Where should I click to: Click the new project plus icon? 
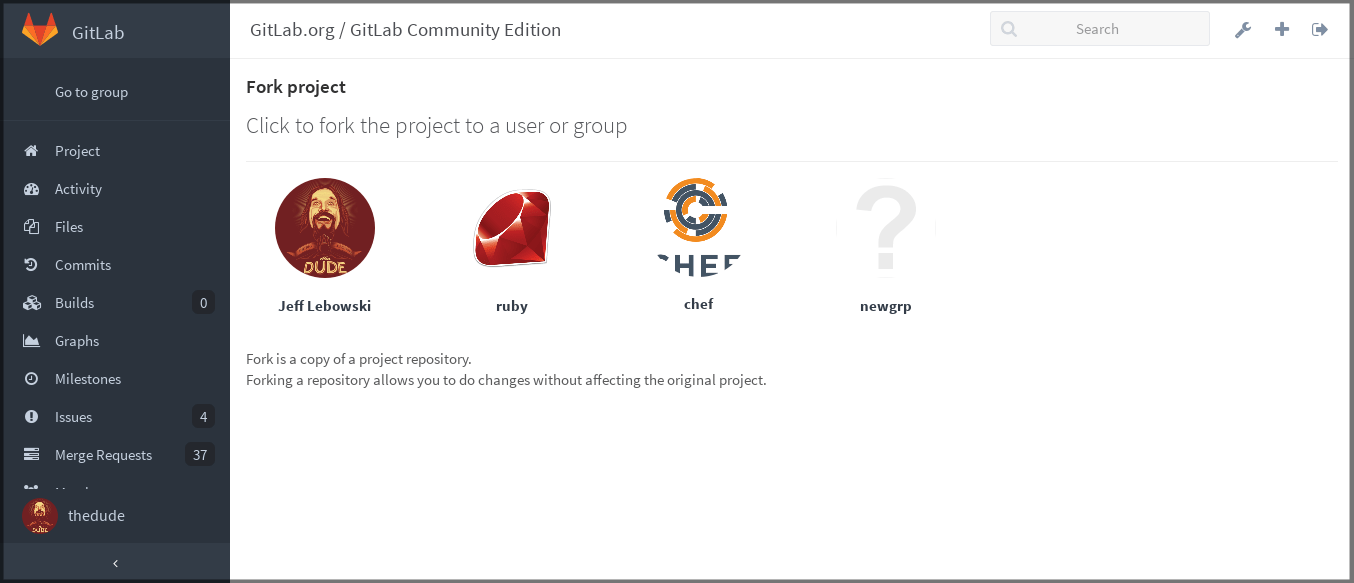click(1281, 30)
